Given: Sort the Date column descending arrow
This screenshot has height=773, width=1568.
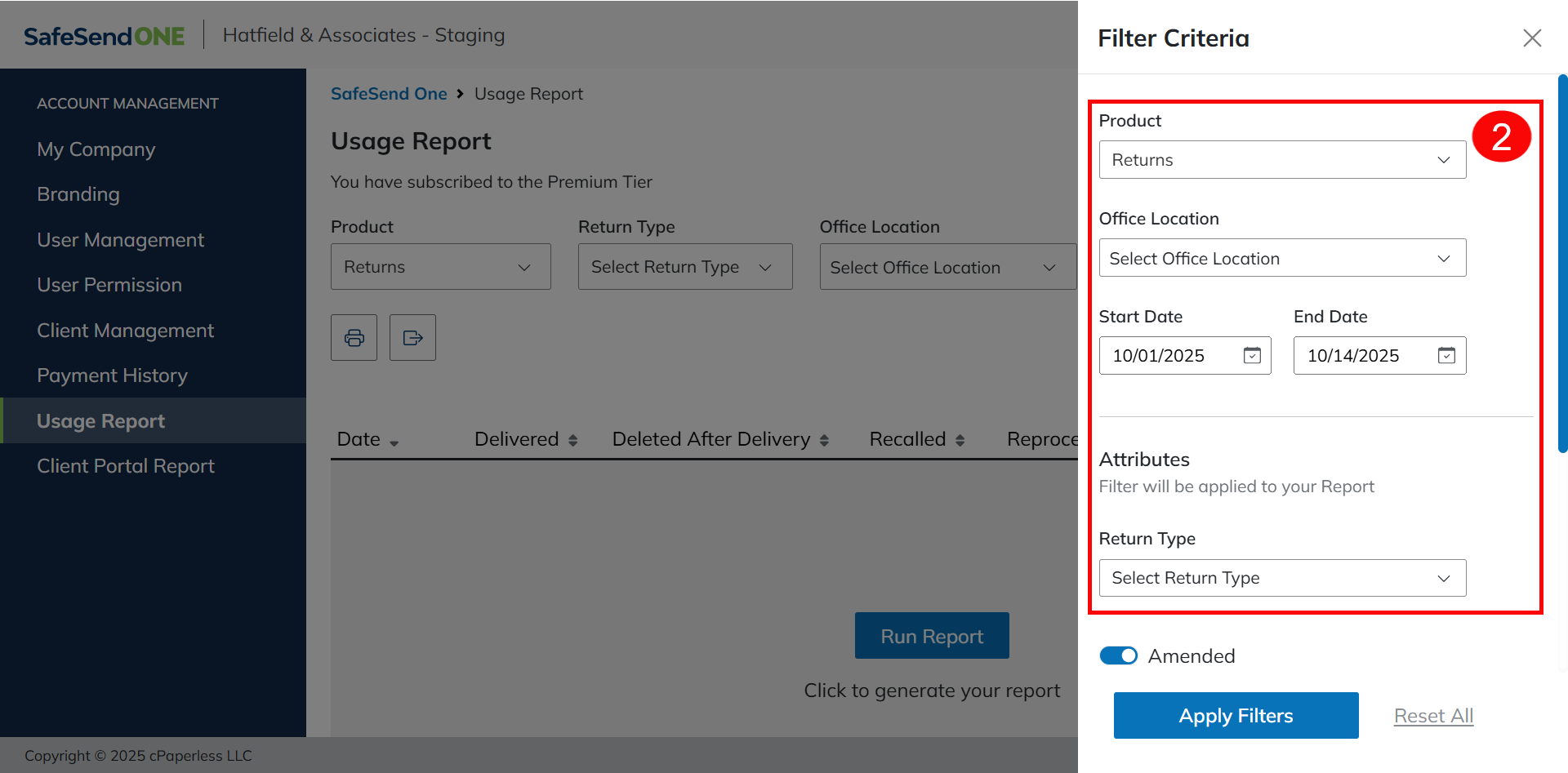Looking at the screenshot, I should pos(394,442).
